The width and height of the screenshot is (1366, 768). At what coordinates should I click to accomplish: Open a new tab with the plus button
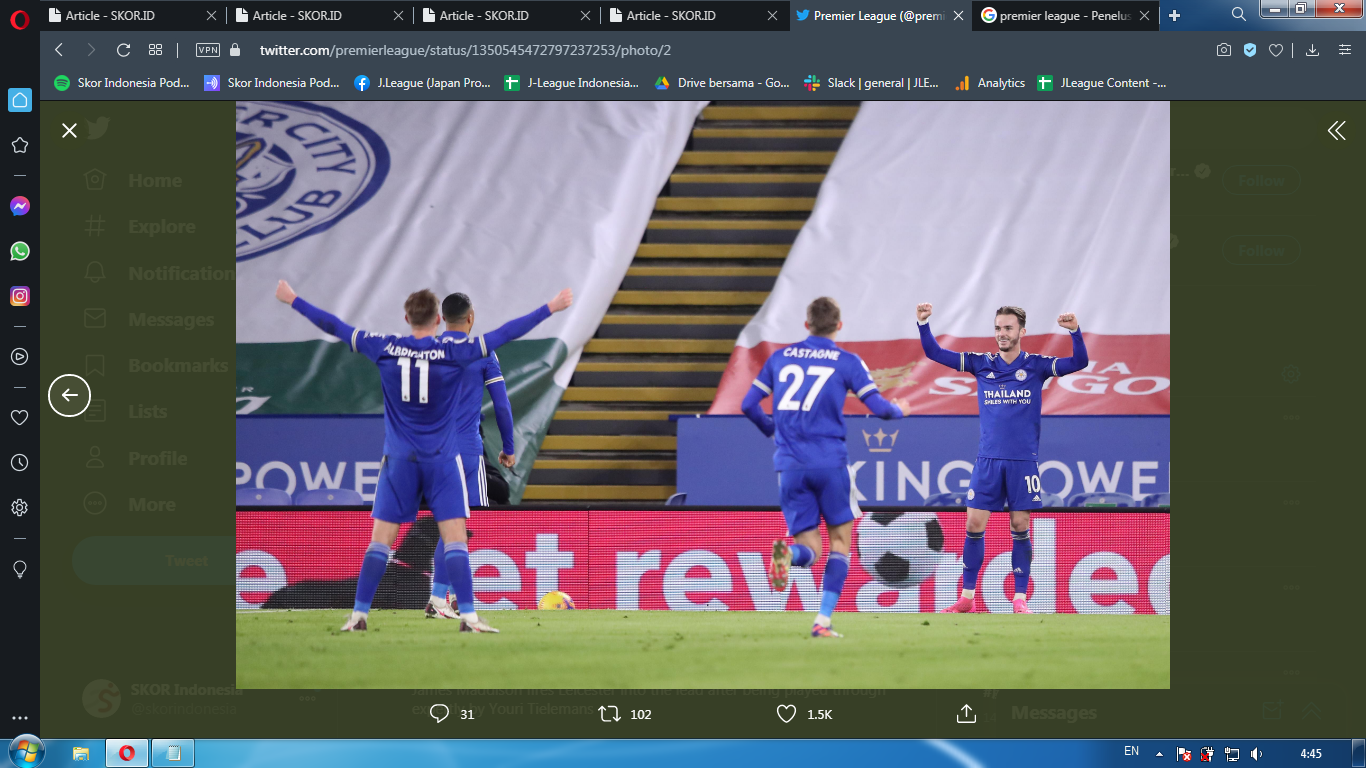(1174, 15)
